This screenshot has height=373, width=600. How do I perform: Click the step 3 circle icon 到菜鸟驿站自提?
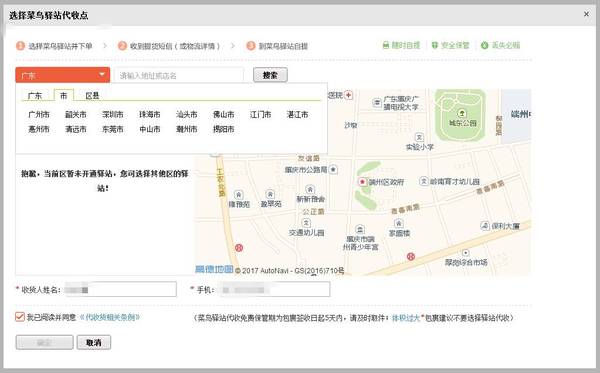(251, 46)
